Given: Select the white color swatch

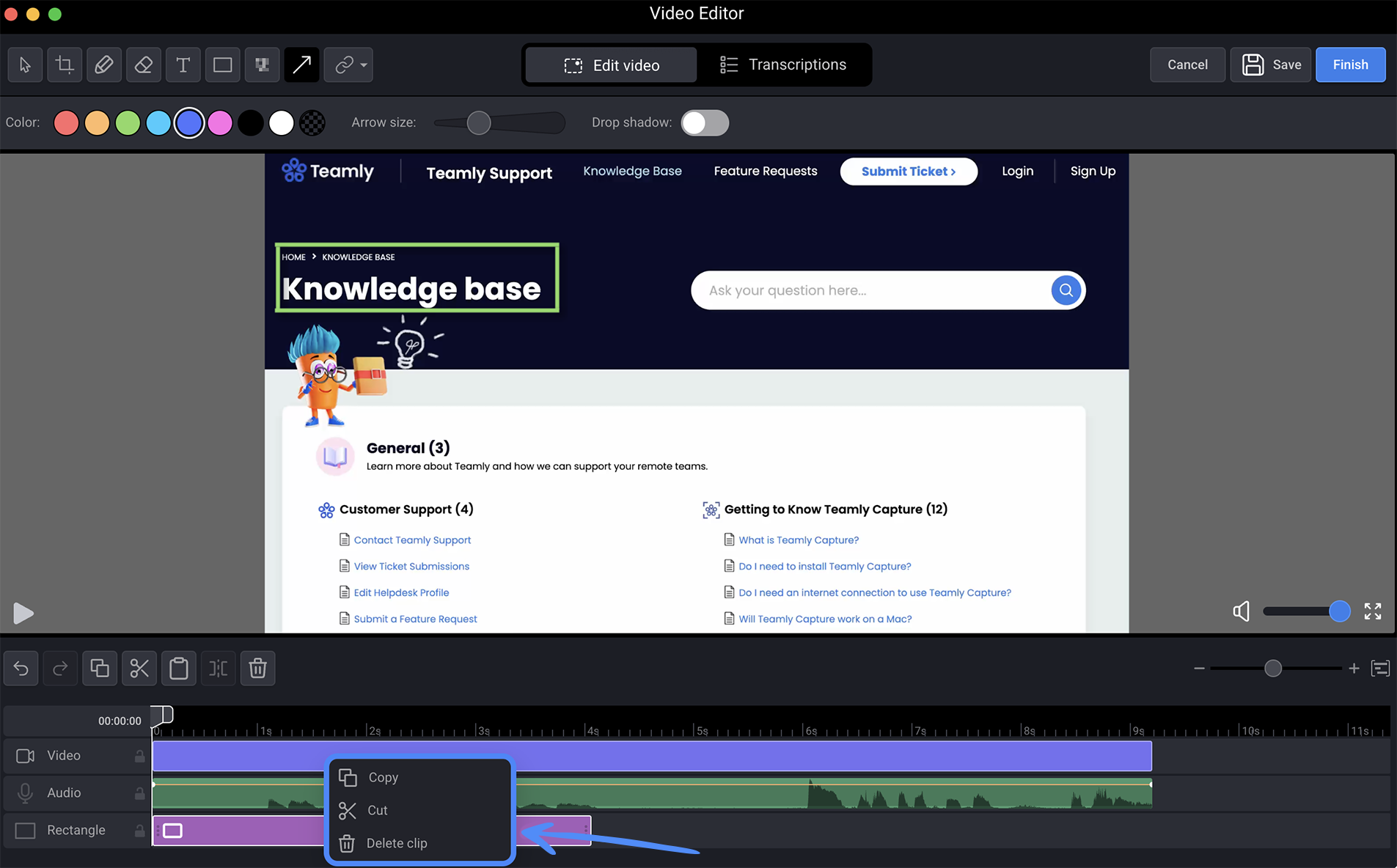Looking at the screenshot, I should (x=282, y=123).
